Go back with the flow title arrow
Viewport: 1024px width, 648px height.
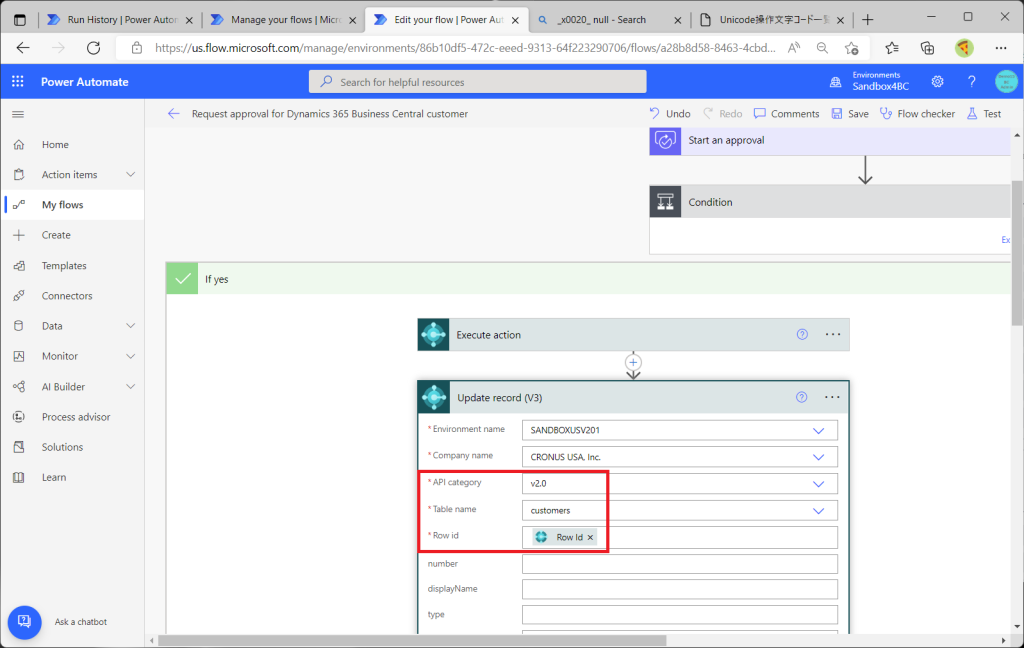174,114
